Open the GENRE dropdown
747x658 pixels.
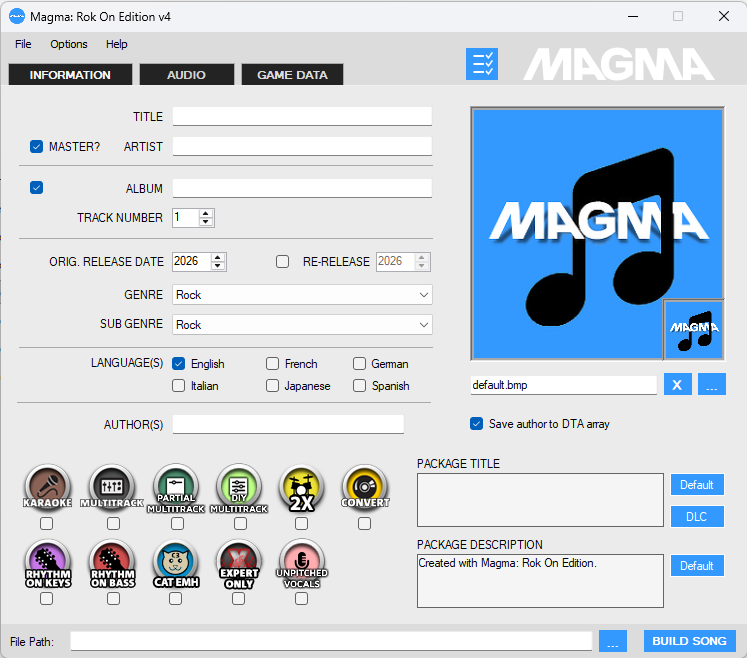click(302, 295)
